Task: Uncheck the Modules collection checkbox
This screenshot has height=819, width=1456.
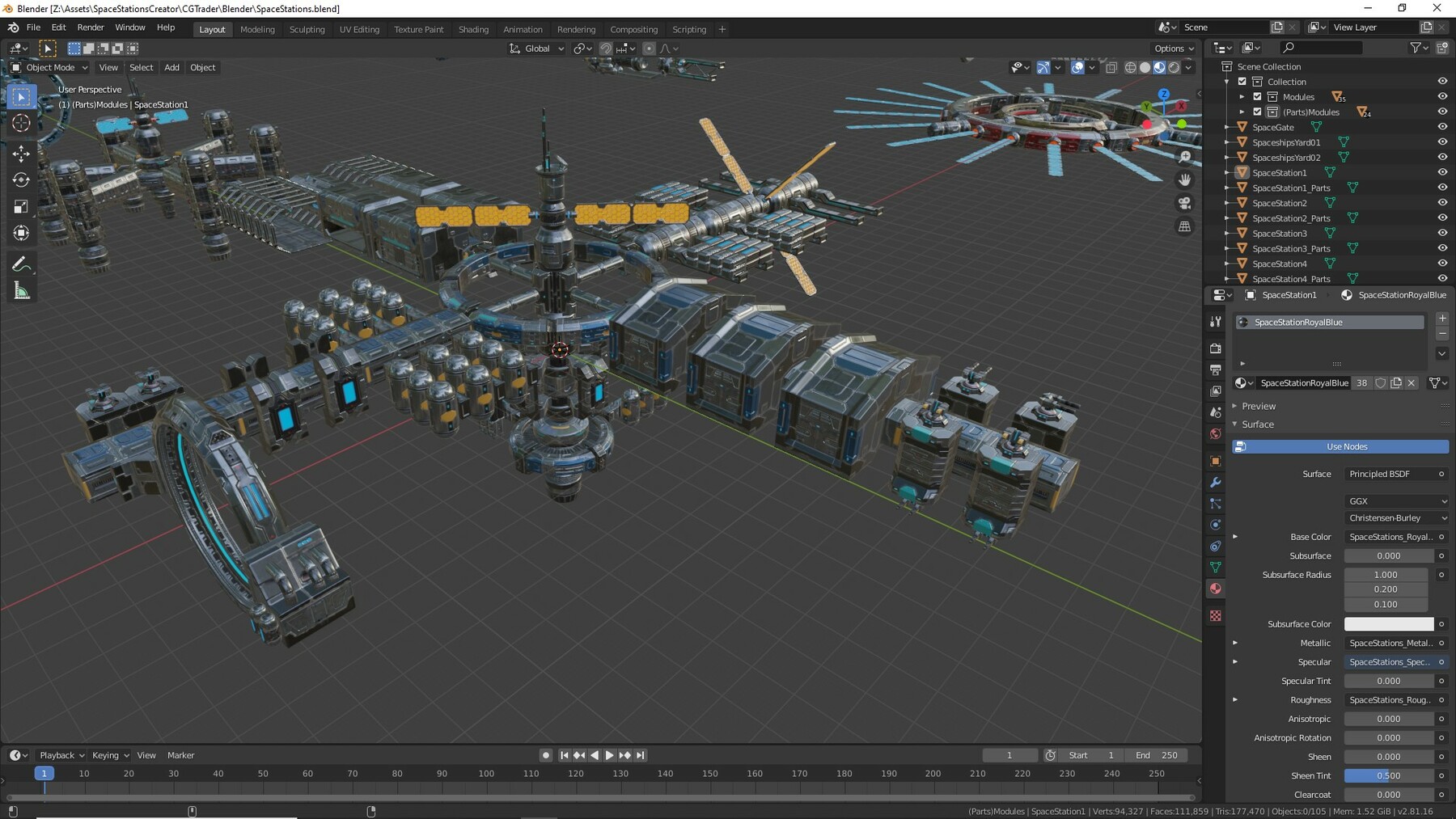Action: (1257, 96)
